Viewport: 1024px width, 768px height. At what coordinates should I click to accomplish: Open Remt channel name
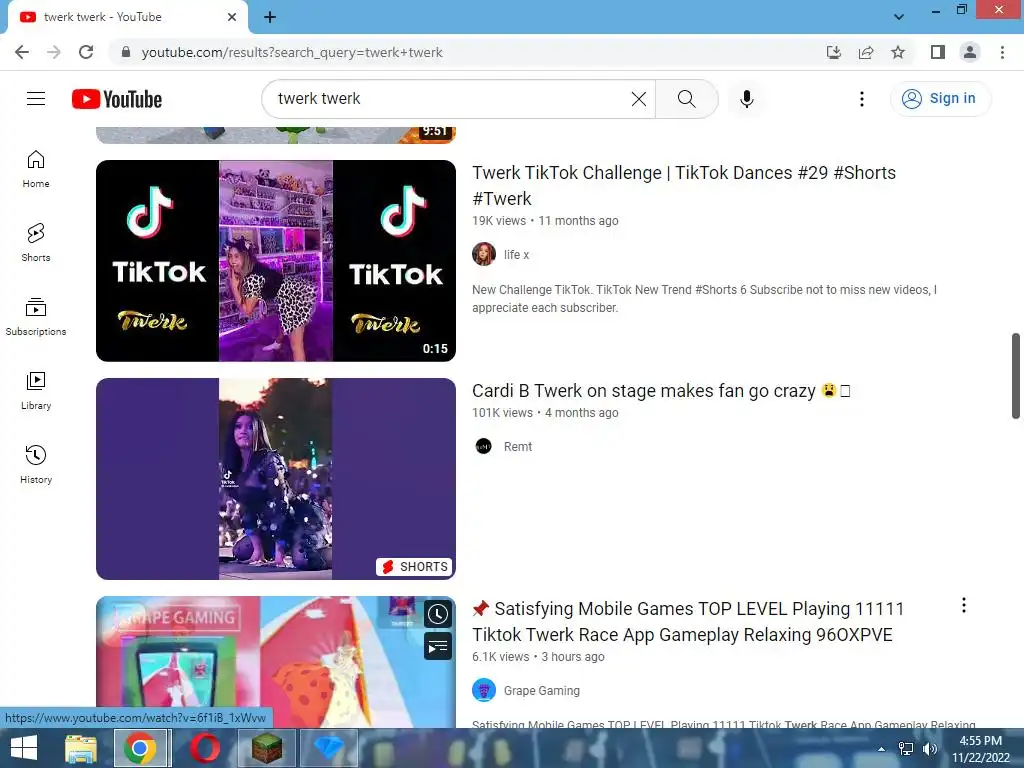[518, 447]
